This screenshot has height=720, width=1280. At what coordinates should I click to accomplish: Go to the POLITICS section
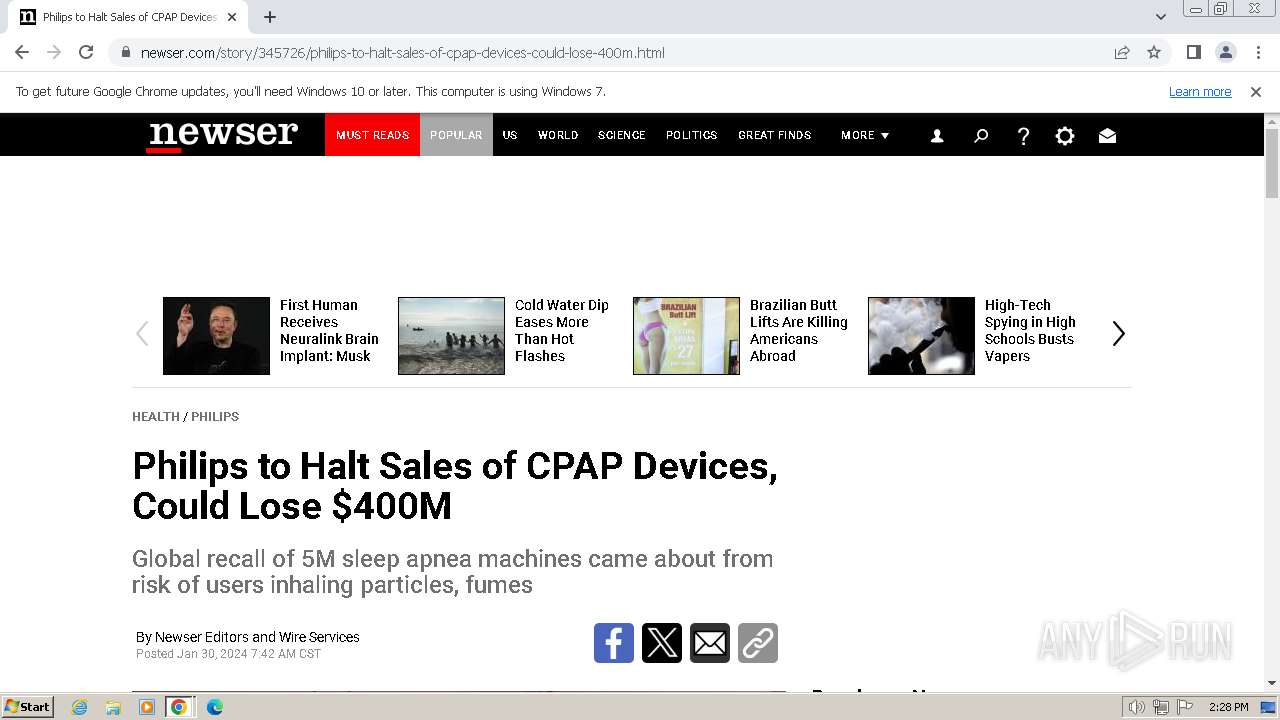692,135
